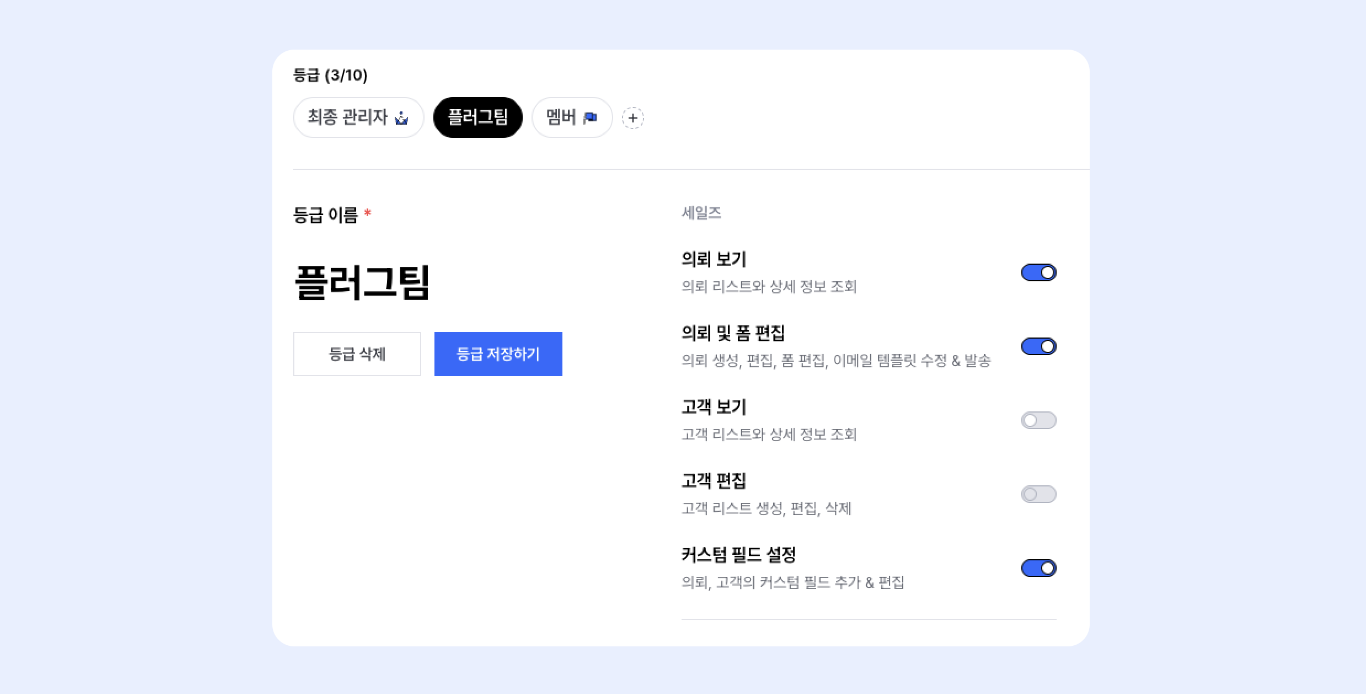The height and width of the screenshot is (694, 1366).
Task: Click the flag icon beside 멤버
Action: [x=590, y=118]
